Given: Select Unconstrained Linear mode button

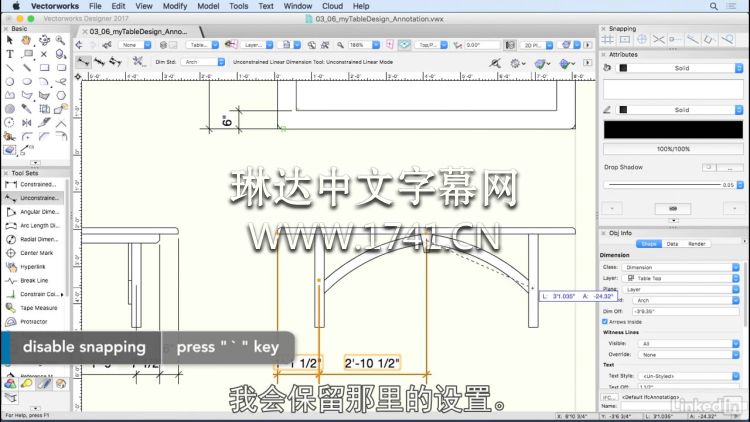Looking at the screenshot, I should point(83,62).
